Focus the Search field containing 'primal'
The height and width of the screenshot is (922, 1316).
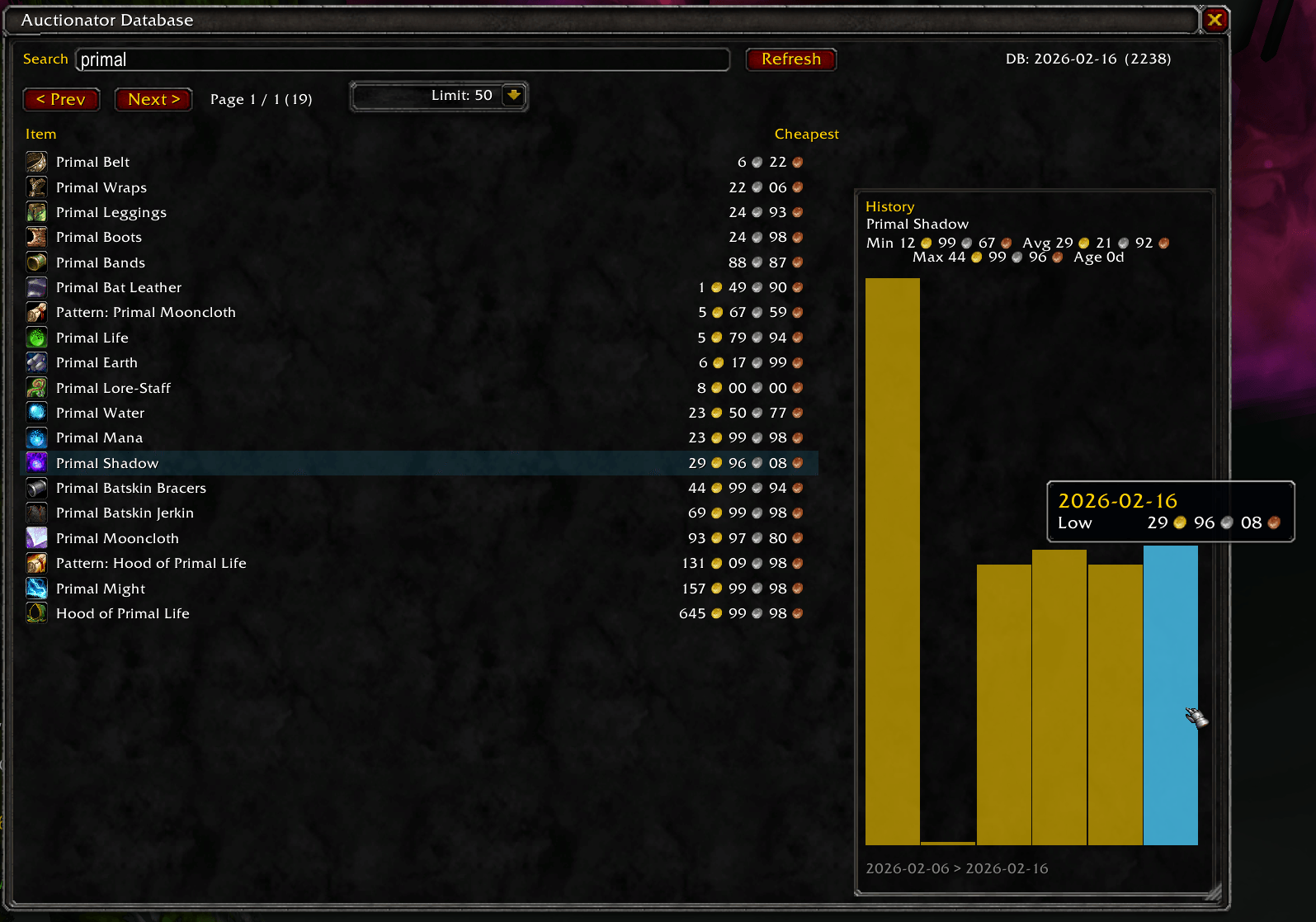tap(403, 59)
